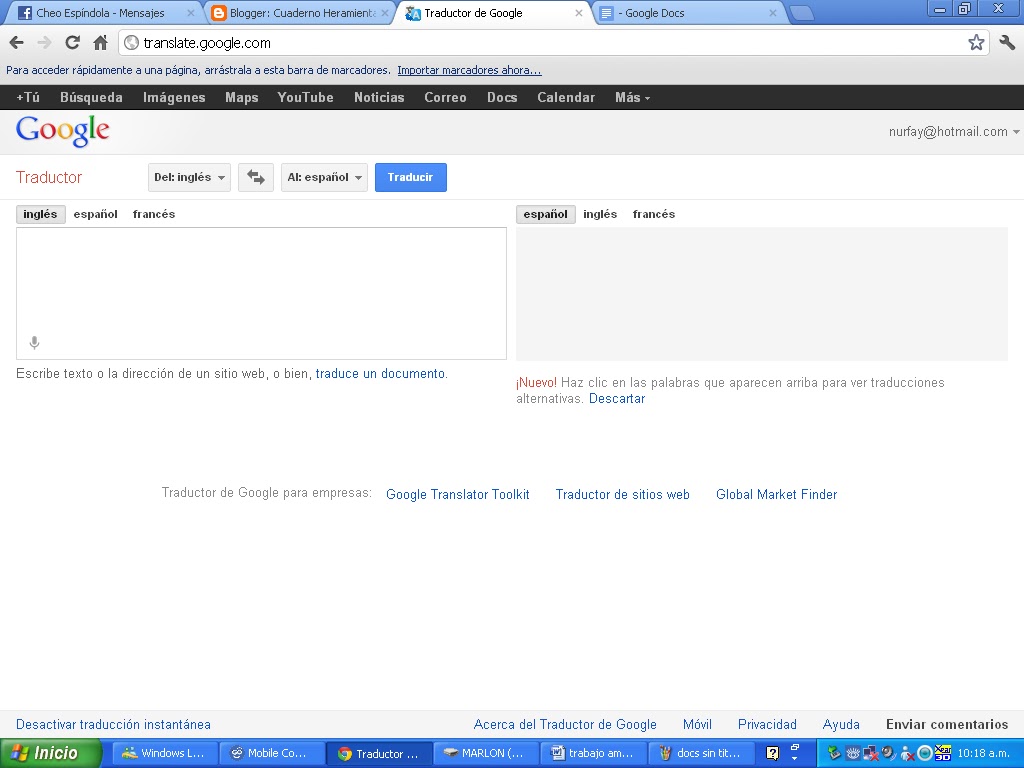The width and height of the screenshot is (1024, 768).
Task: Select inglés as target language
Action: 600,214
